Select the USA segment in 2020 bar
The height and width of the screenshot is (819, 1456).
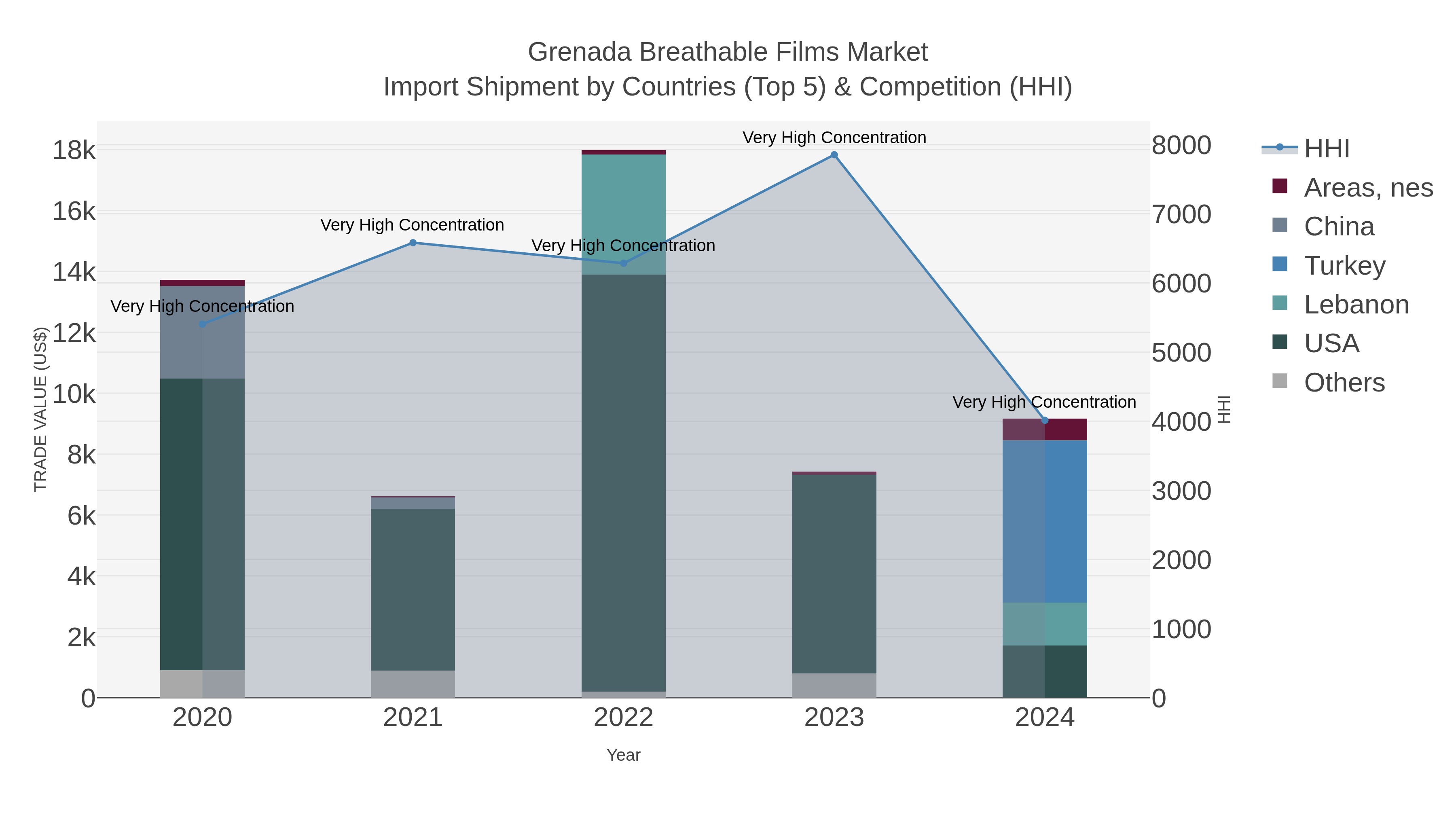coord(202,525)
